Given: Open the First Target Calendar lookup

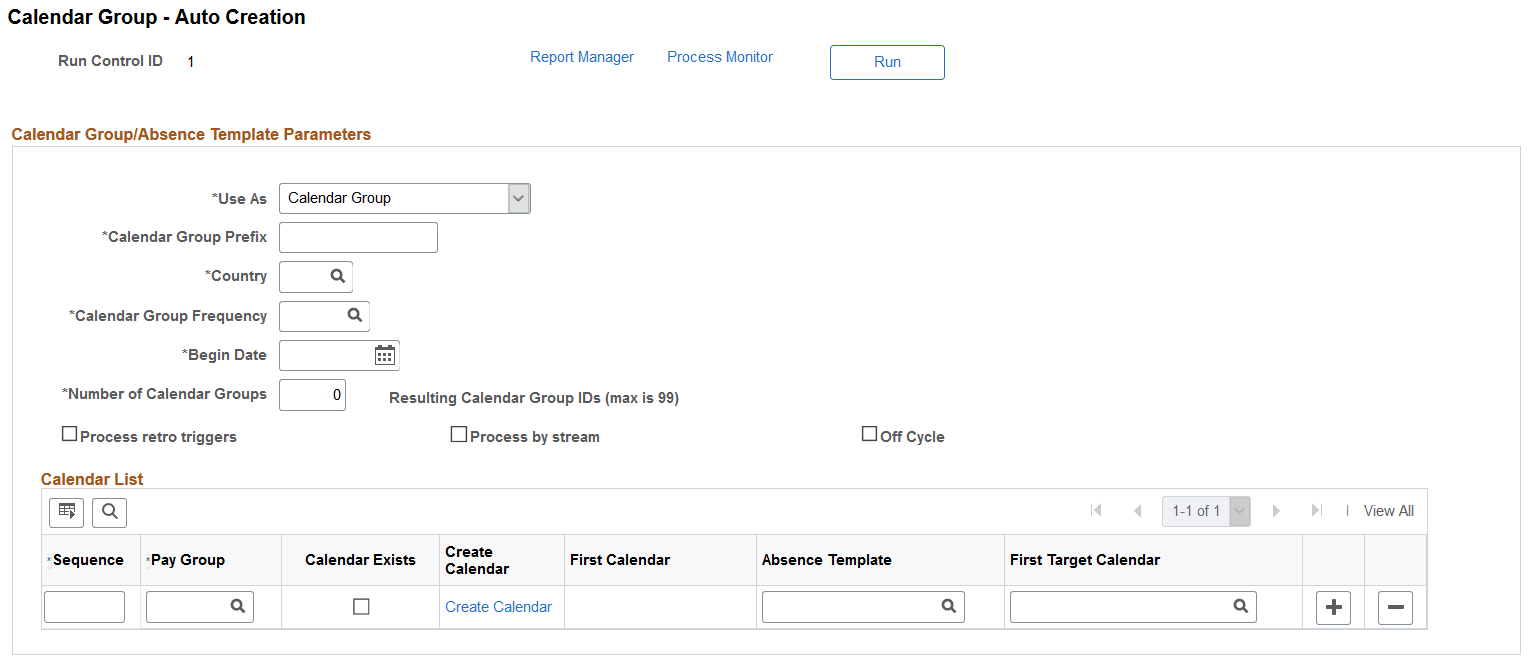Looking at the screenshot, I should pos(1241,606).
